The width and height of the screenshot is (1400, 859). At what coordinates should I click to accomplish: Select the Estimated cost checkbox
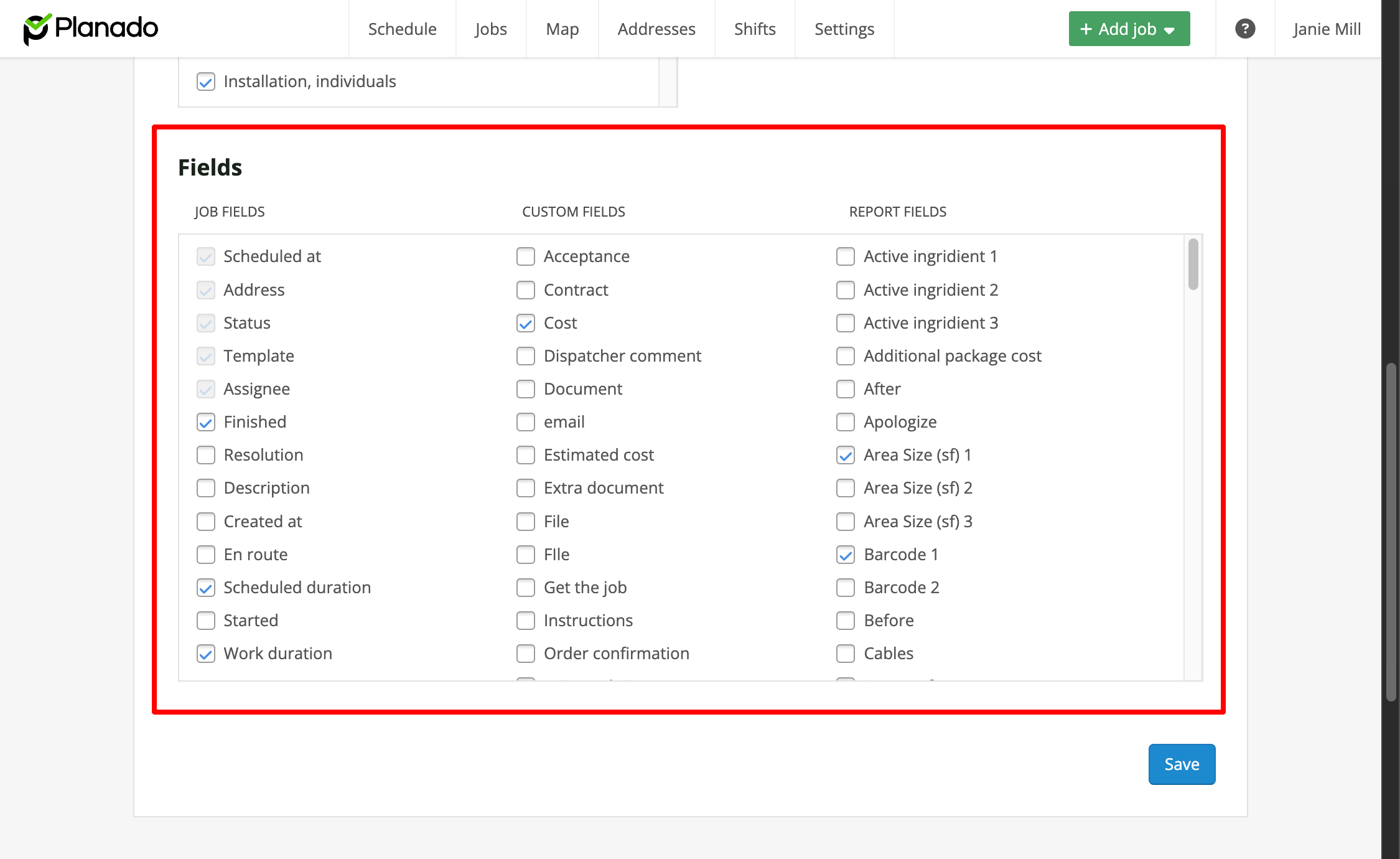[x=526, y=455]
